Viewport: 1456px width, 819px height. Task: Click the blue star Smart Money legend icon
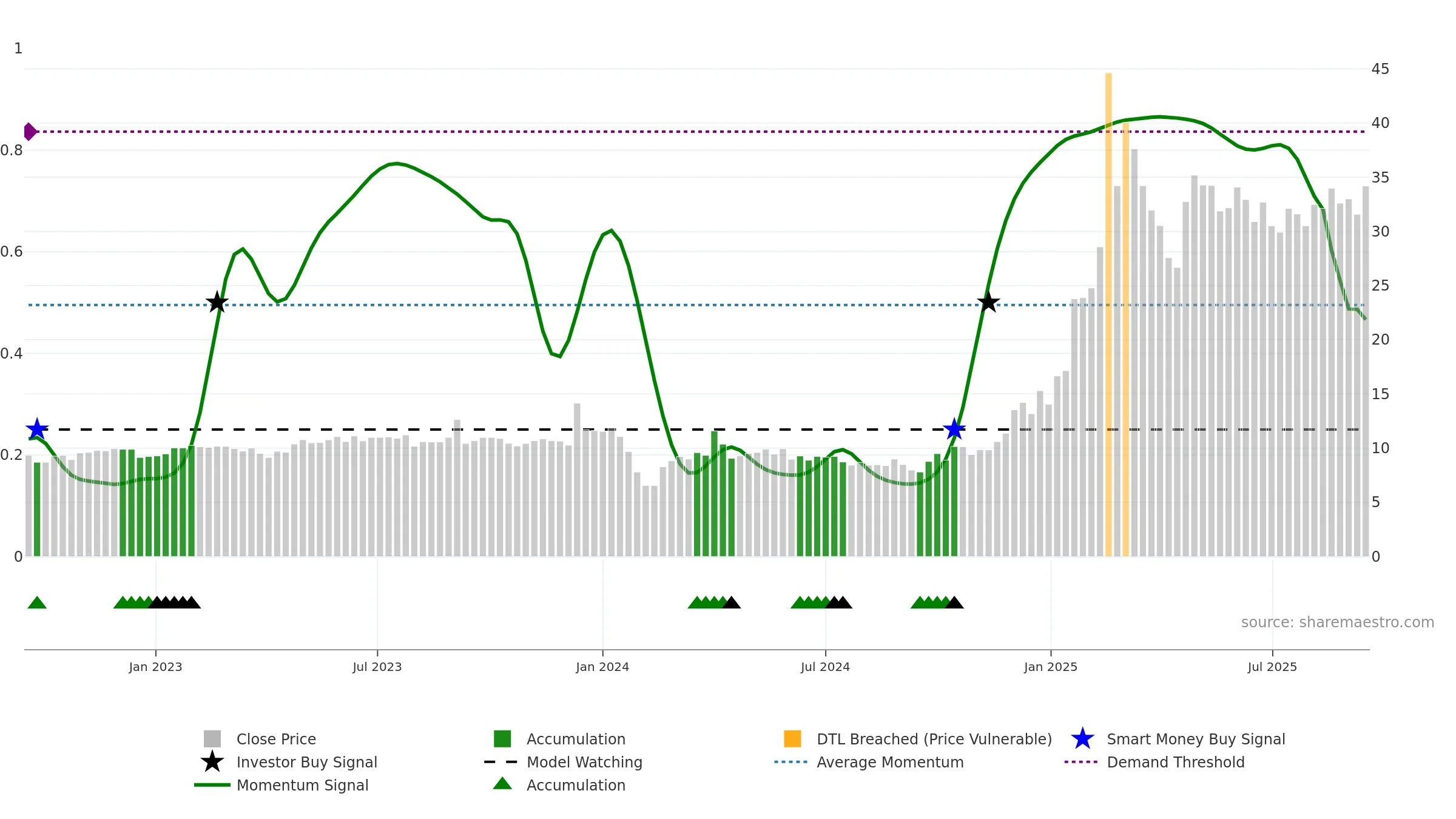[1082, 738]
